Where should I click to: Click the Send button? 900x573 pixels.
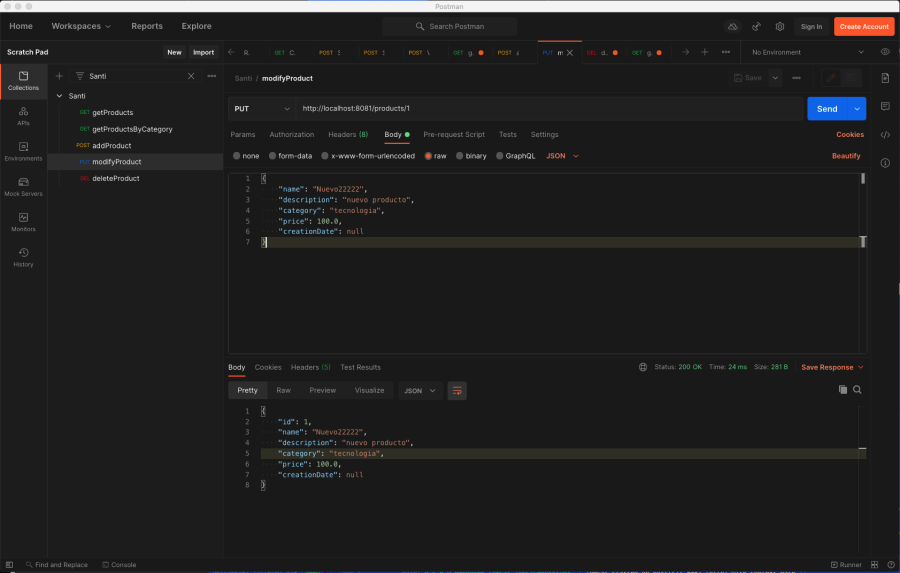(x=826, y=108)
